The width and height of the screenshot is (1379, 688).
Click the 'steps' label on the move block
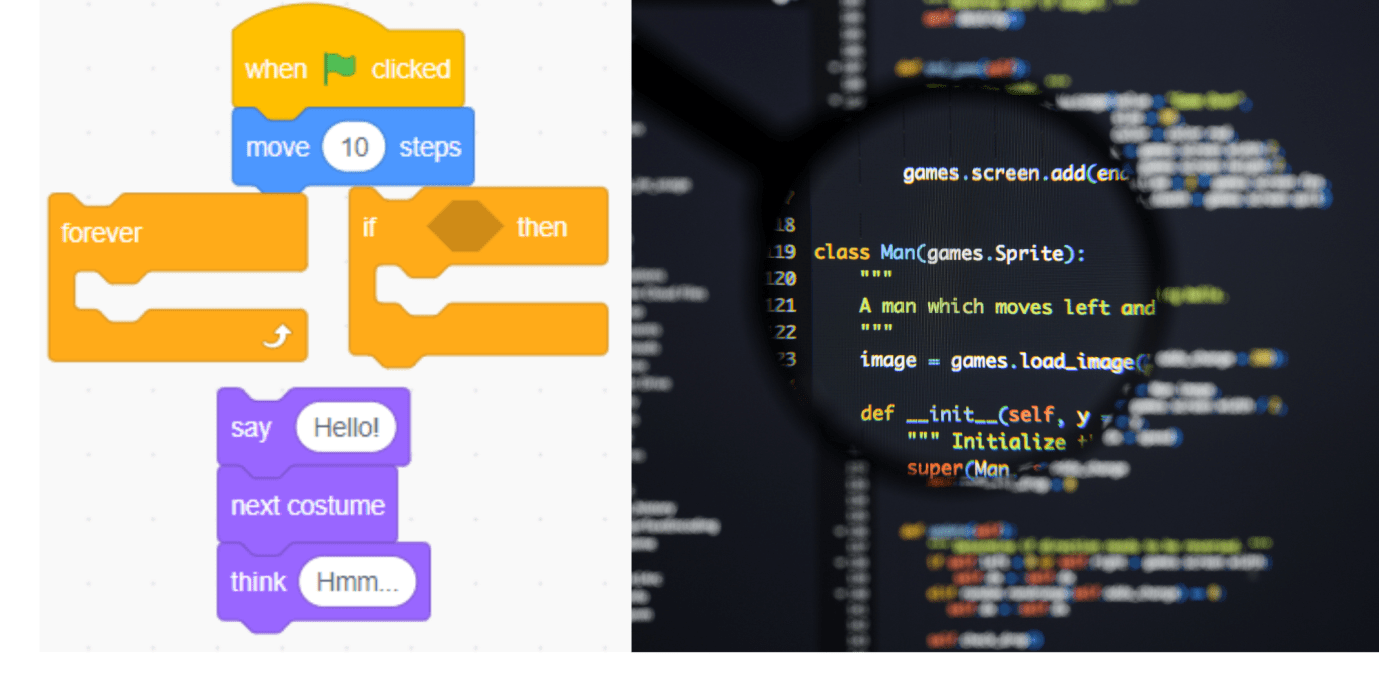430,148
